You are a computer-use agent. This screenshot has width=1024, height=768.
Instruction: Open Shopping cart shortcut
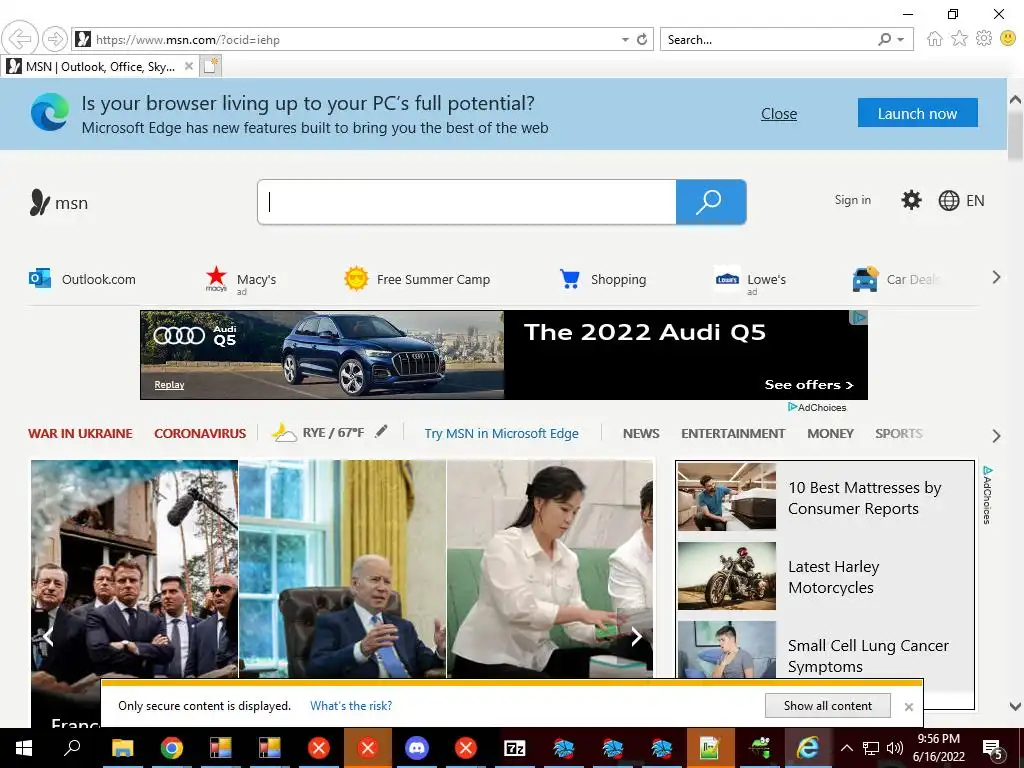(x=602, y=279)
